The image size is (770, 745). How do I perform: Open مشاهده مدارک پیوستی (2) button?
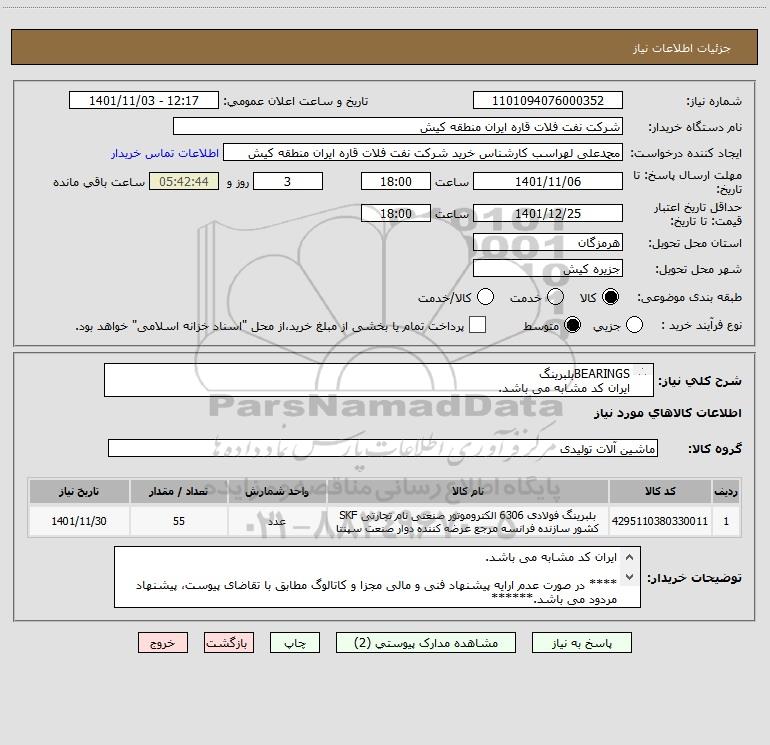[x=426, y=643]
